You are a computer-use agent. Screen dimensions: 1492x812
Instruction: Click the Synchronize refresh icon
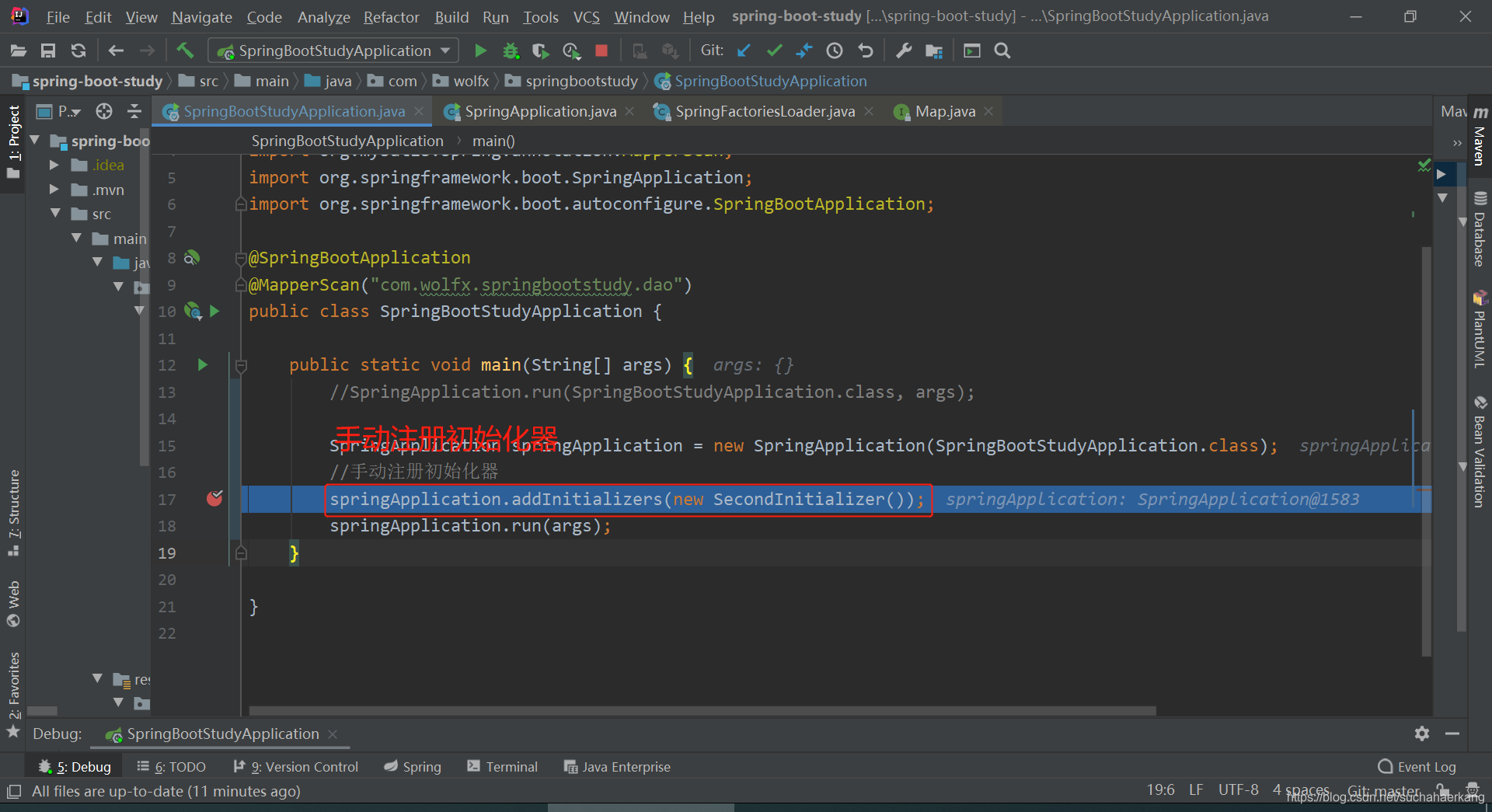[x=78, y=51]
